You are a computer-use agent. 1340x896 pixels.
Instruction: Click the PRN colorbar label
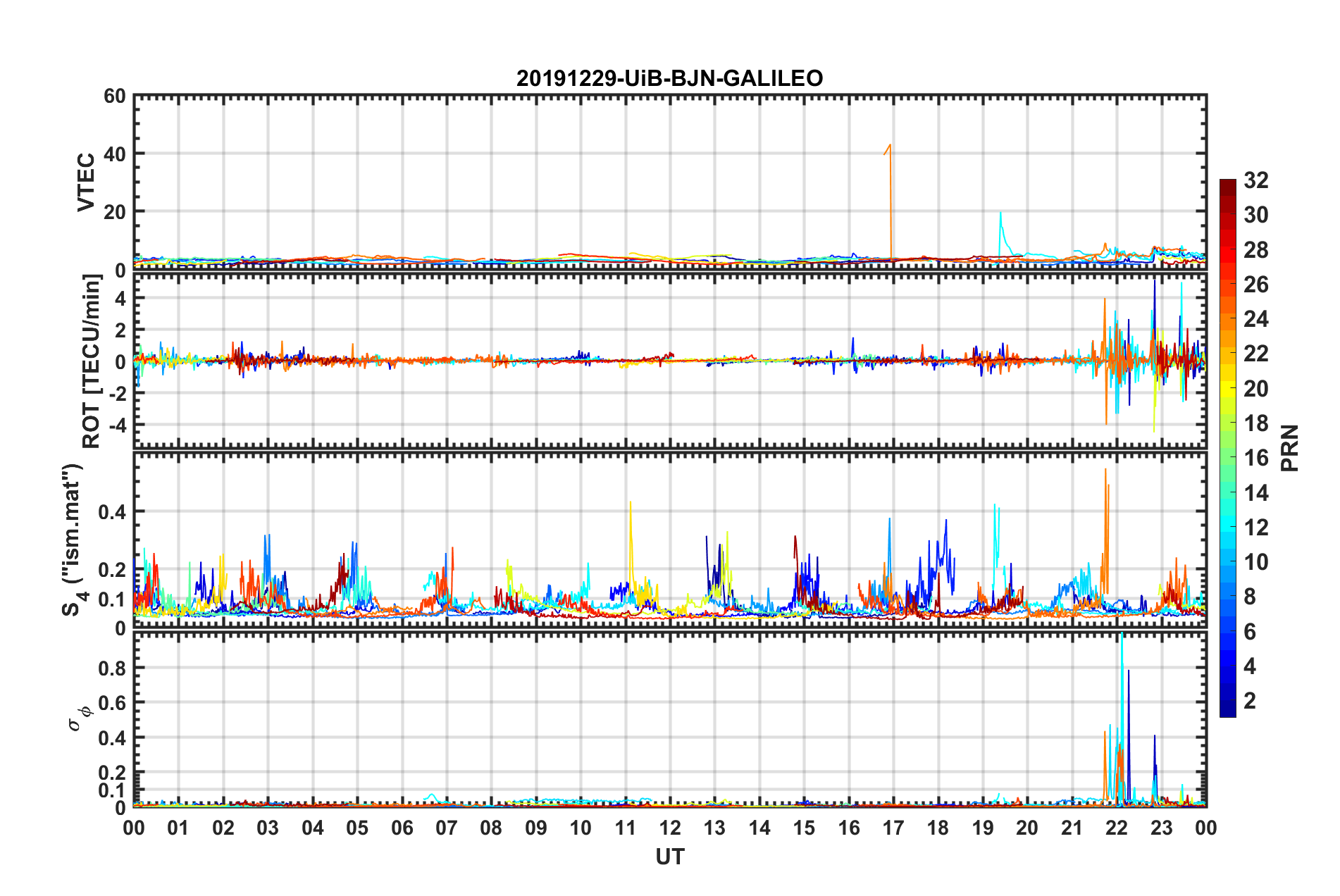point(1290,448)
